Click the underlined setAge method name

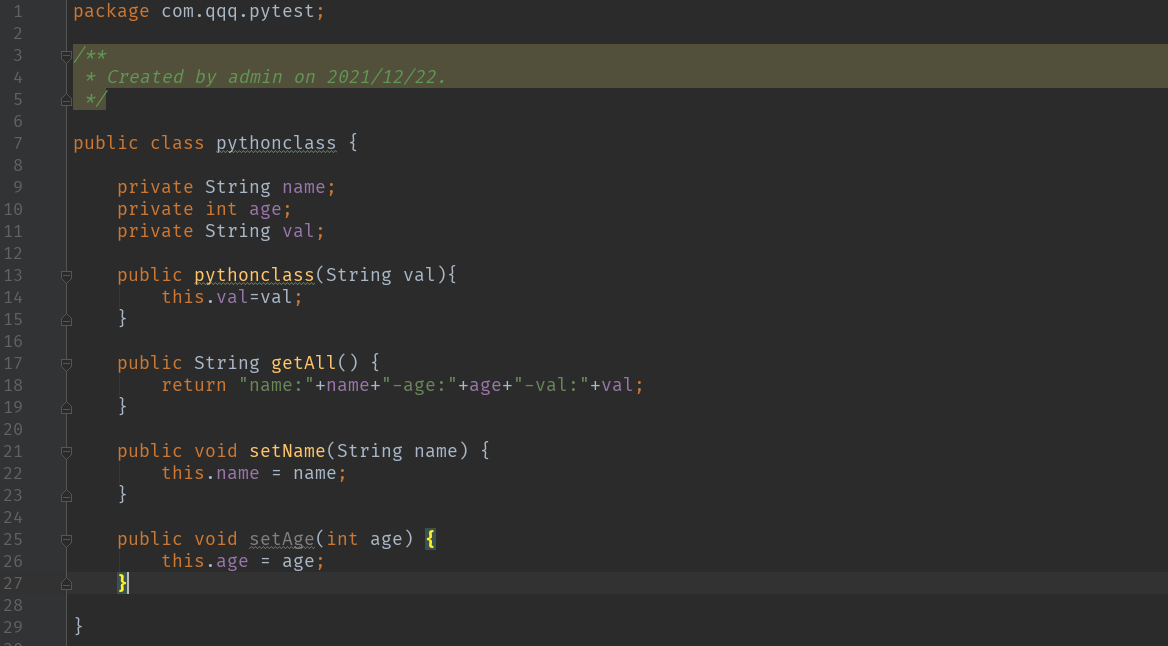click(x=281, y=539)
